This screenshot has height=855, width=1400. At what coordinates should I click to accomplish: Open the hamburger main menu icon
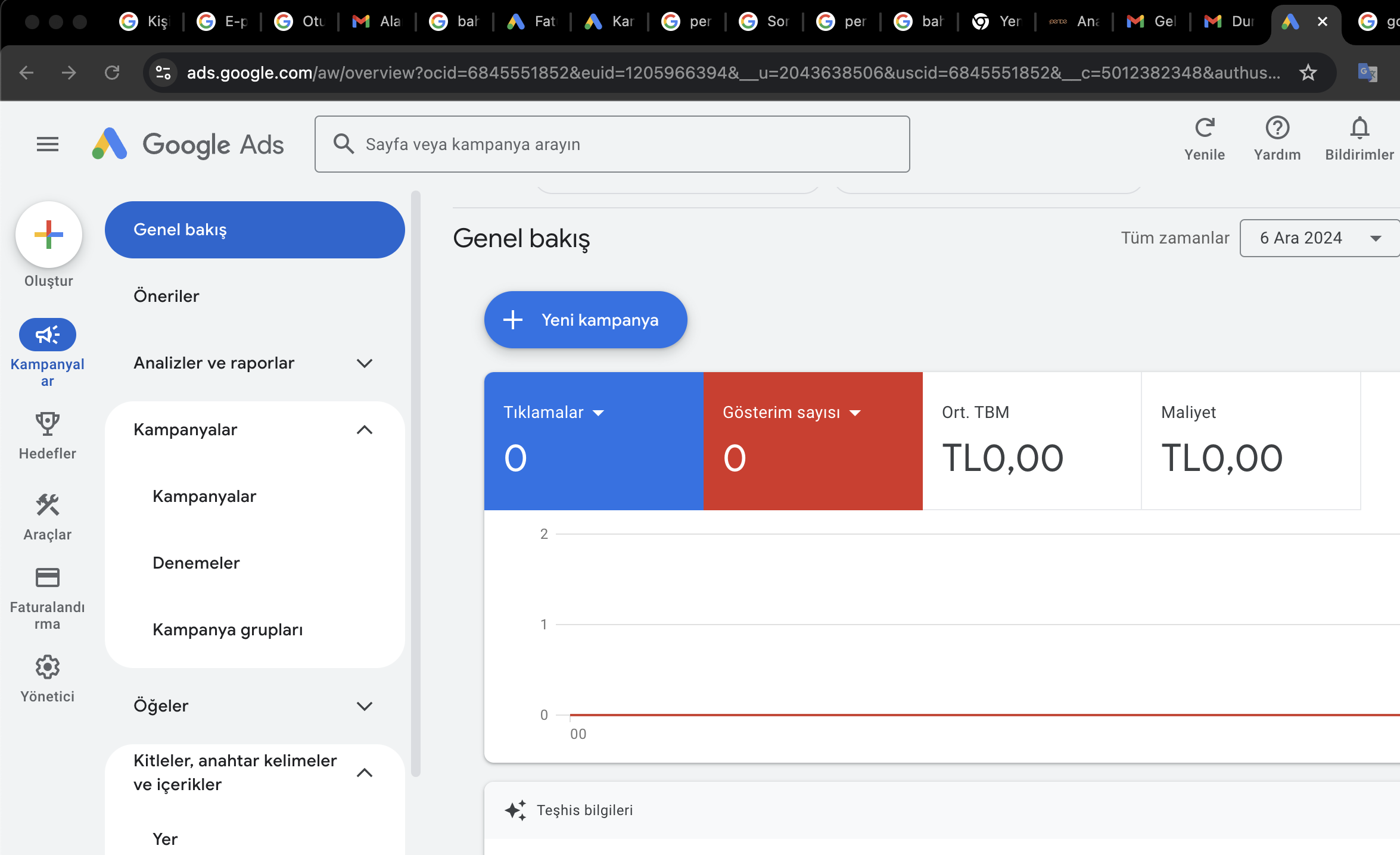tap(48, 144)
